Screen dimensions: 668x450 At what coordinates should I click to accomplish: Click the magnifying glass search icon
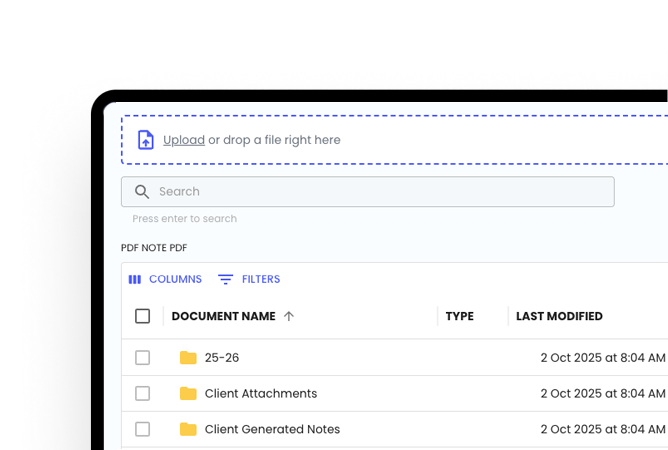pyautogui.click(x=142, y=192)
